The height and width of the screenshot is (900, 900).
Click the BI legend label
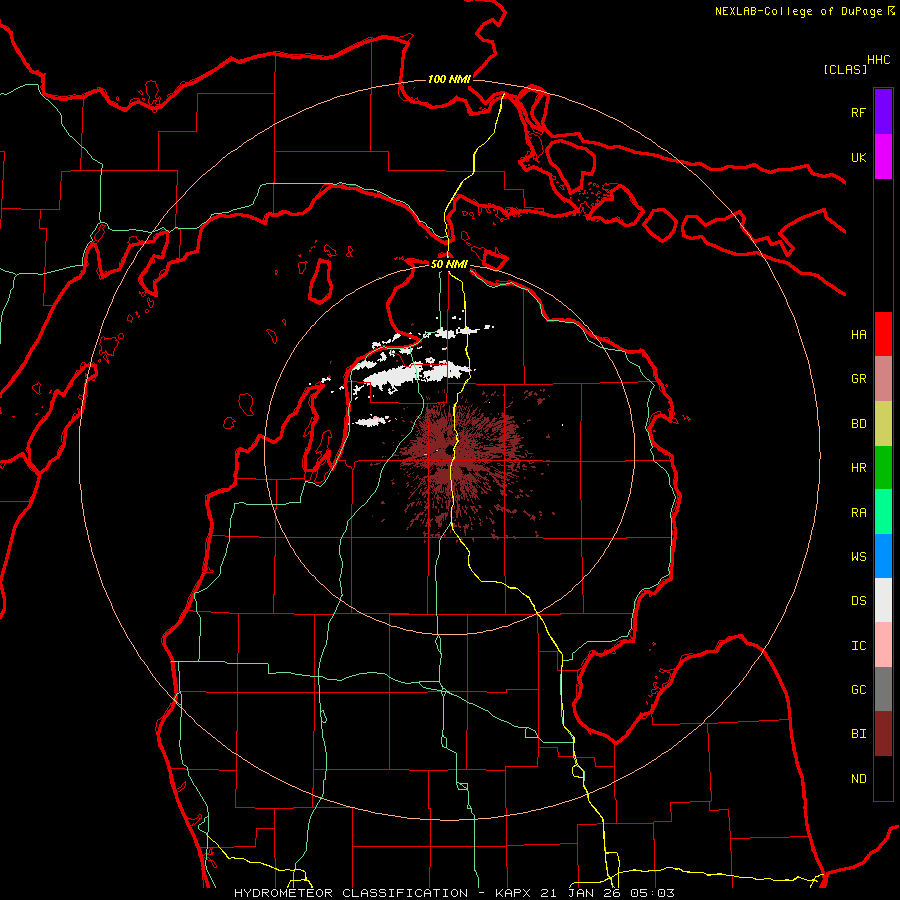coord(858,734)
